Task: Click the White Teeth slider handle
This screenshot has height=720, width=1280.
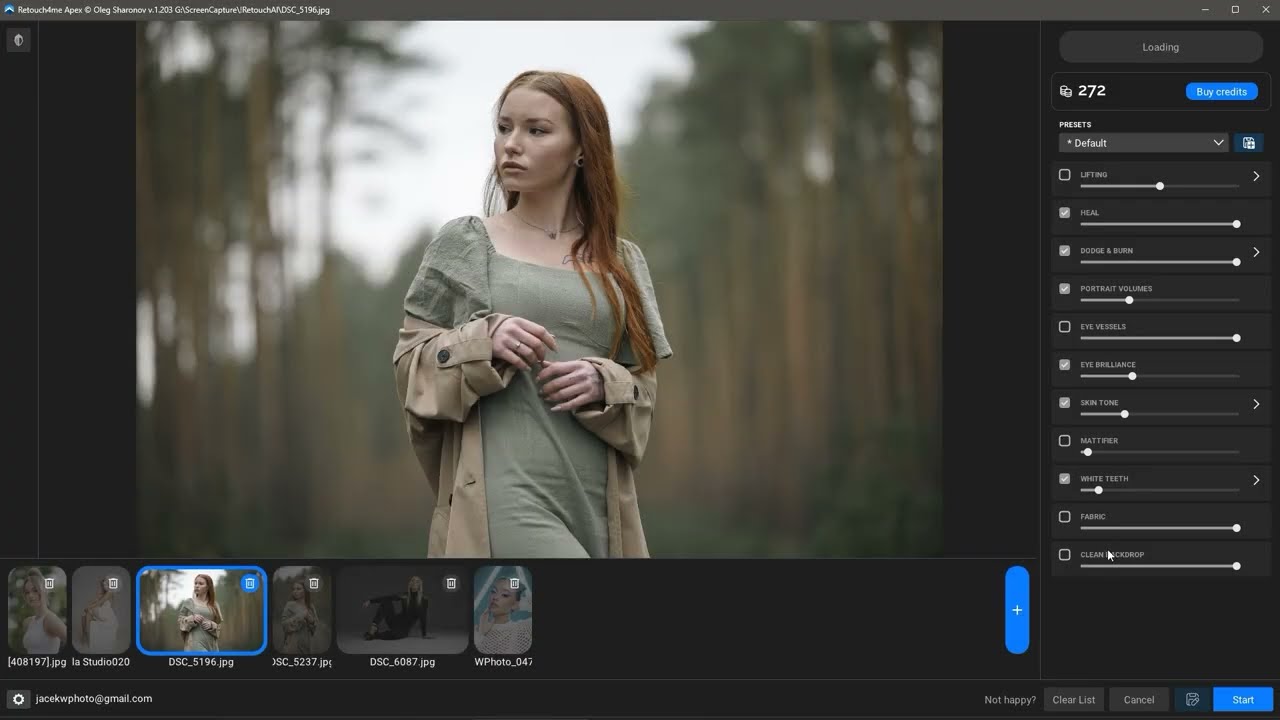Action: (1098, 490)
